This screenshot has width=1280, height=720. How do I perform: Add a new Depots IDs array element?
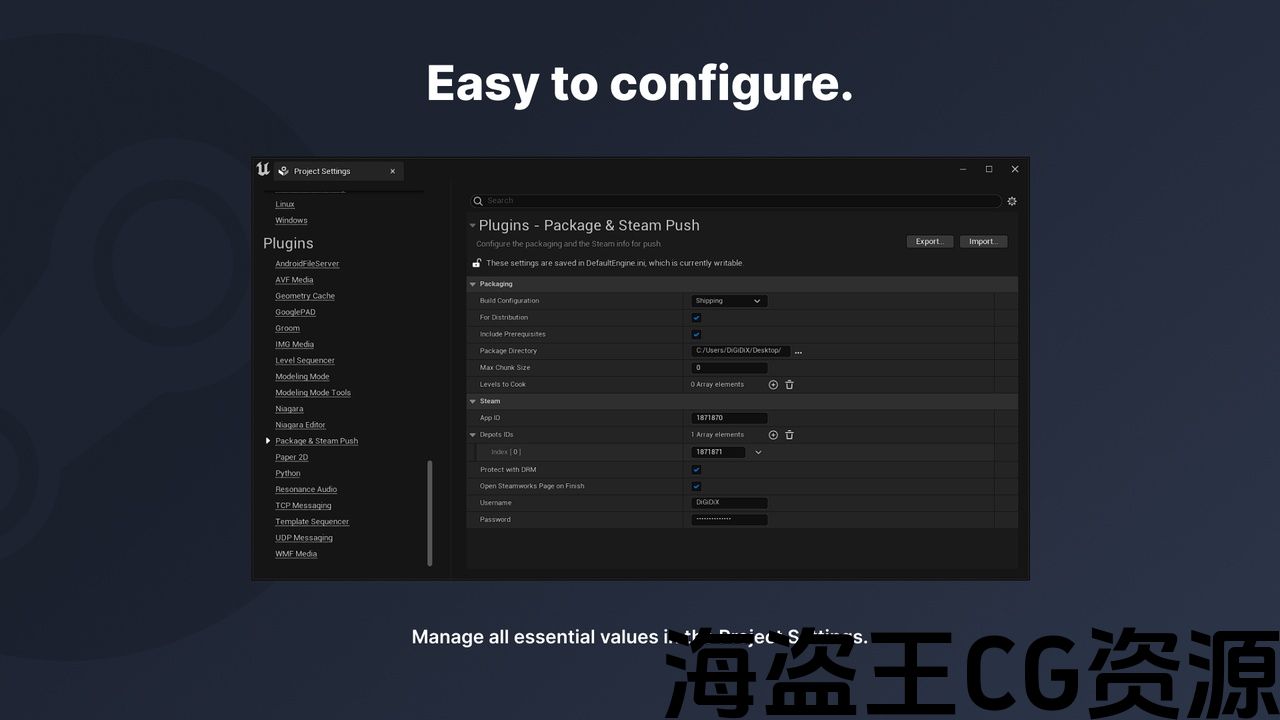(773, 435)
